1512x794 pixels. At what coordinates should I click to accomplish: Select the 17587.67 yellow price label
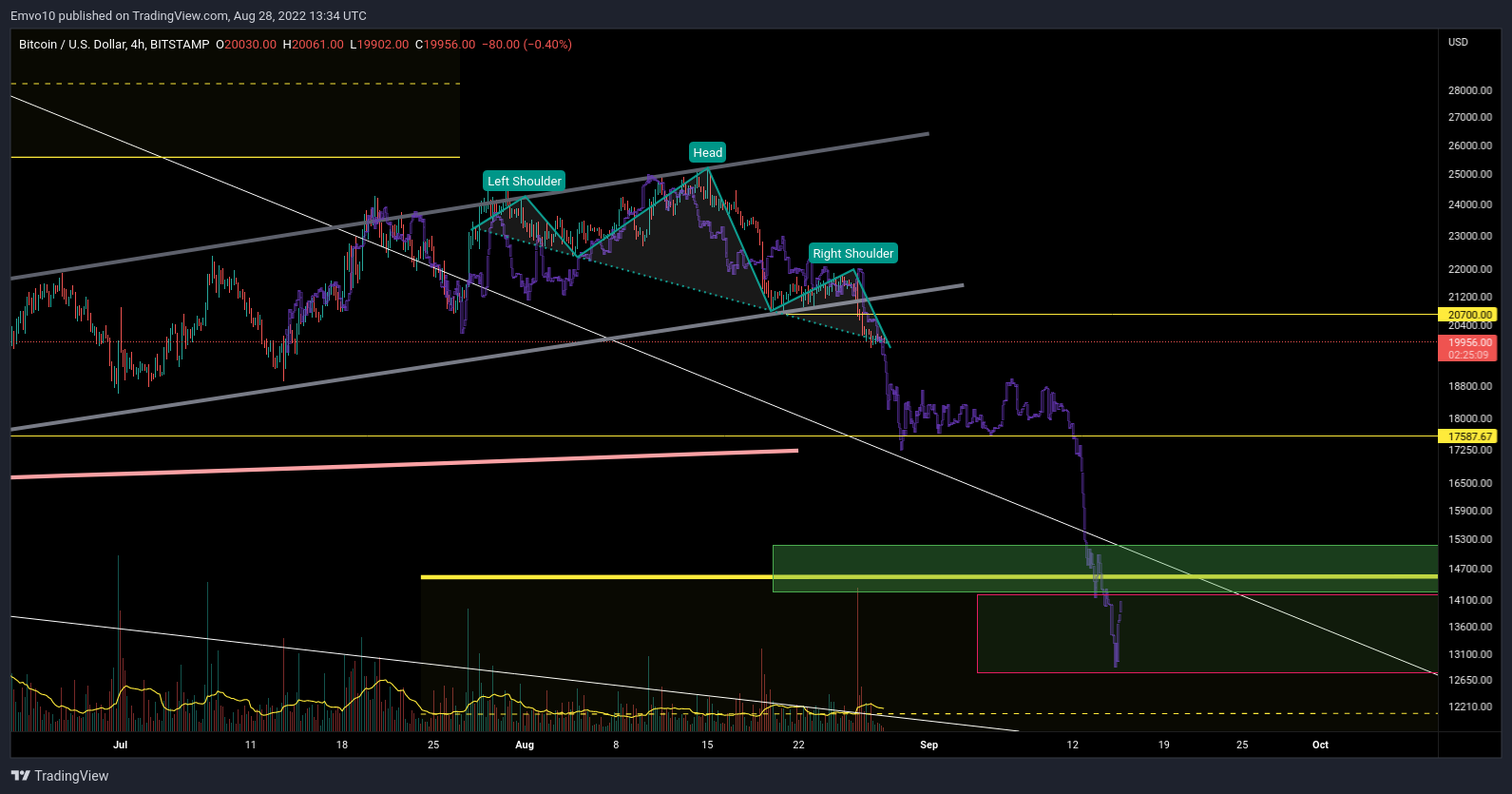(x=1469, y=436)
